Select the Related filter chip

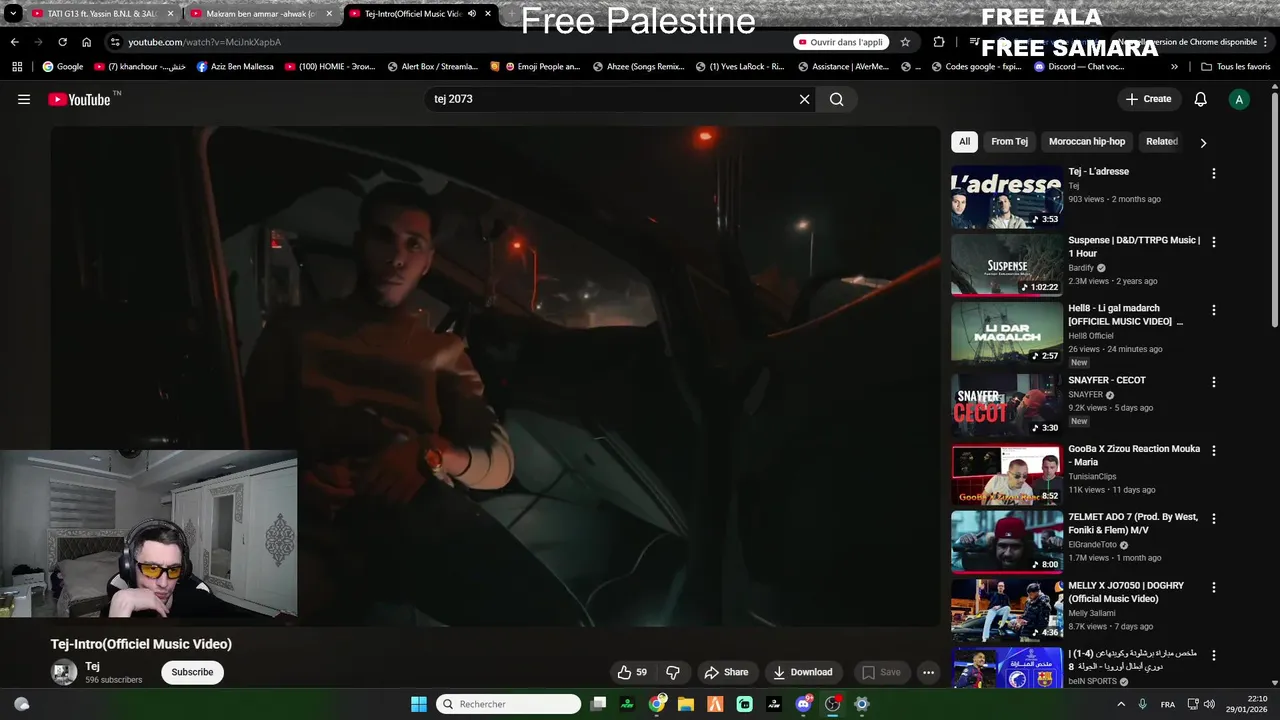click(1161, 142)
